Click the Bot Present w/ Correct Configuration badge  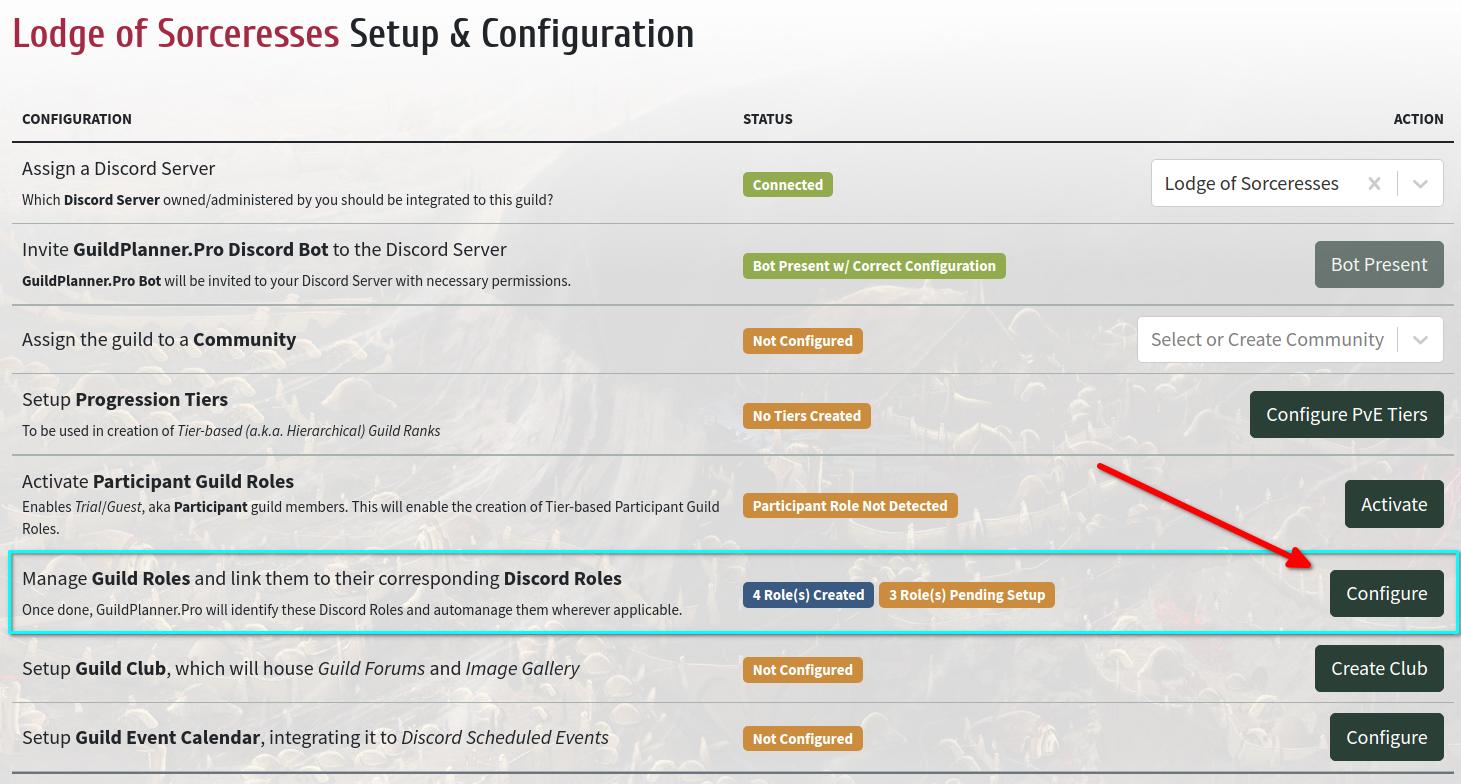[x=874, y=266]
